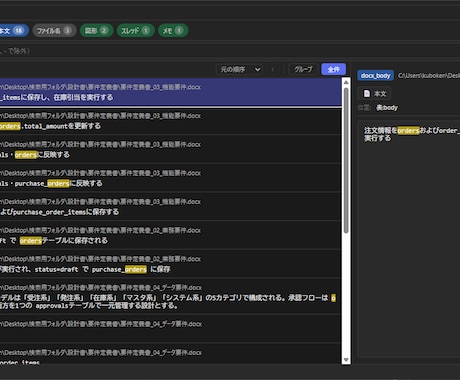Click the 本文 document button in preview

375,94
